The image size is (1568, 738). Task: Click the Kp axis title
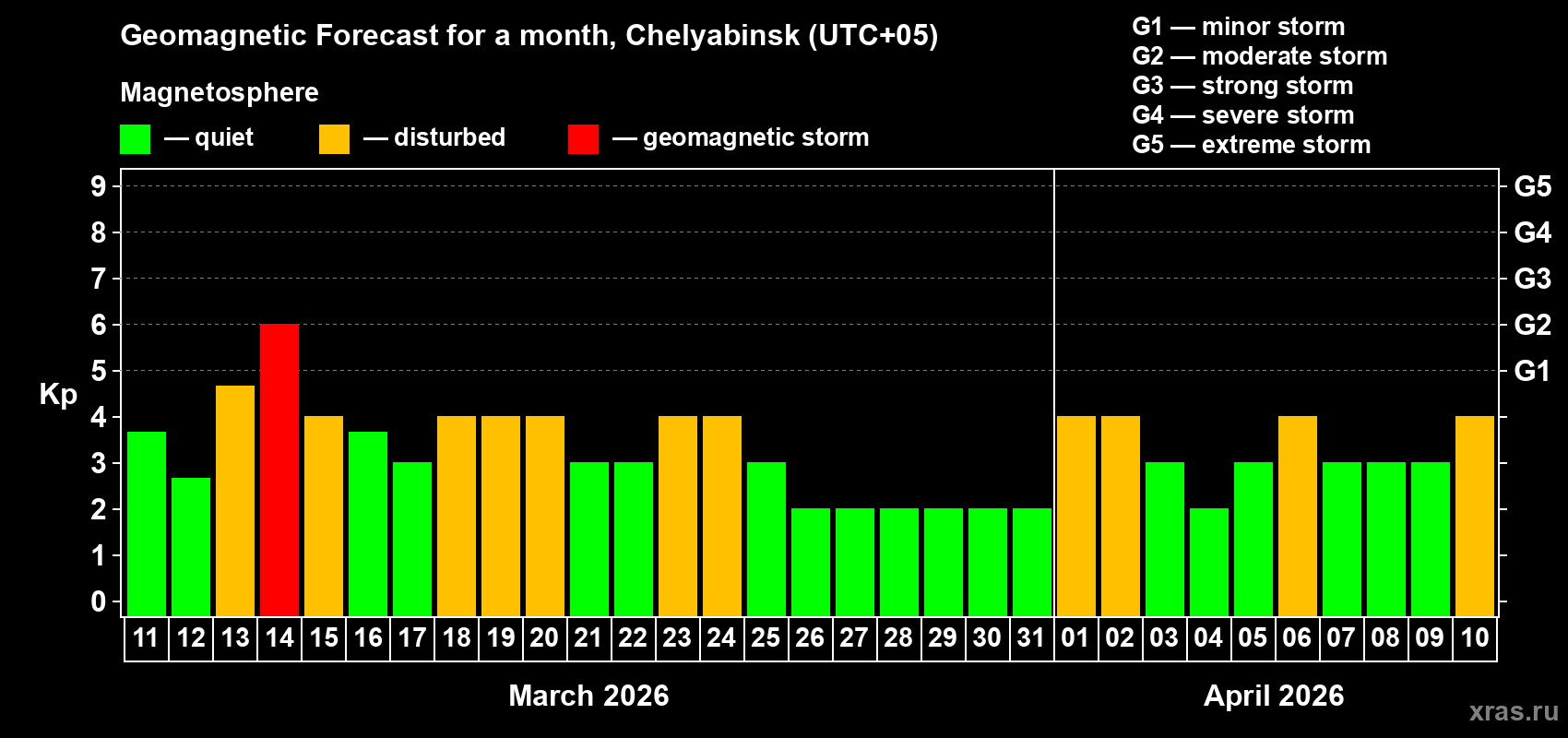click(x=58, y=395)
